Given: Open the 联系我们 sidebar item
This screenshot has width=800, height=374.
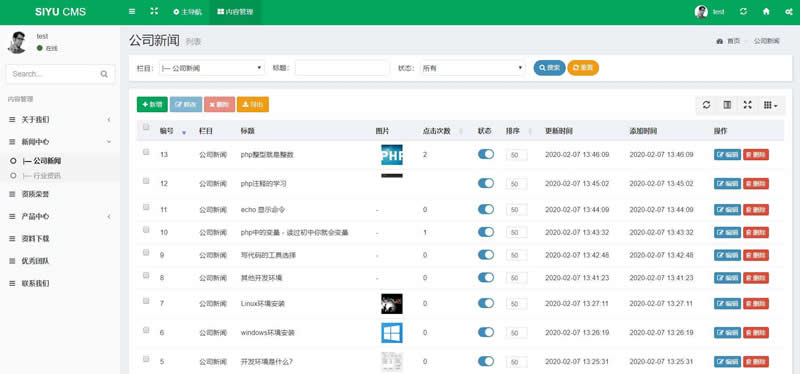Looking at the screenshot, I should click(x=60, y=283).
